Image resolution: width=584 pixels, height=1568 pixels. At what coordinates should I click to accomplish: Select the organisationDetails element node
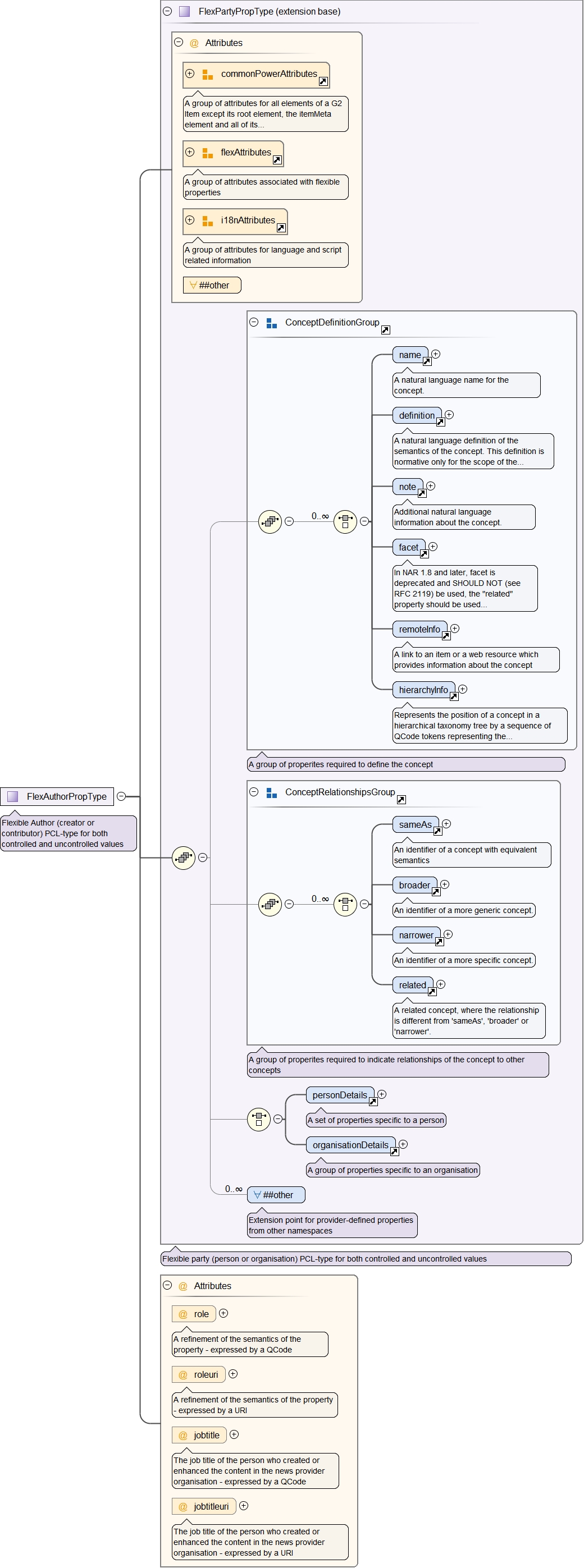pos(350,1145)
